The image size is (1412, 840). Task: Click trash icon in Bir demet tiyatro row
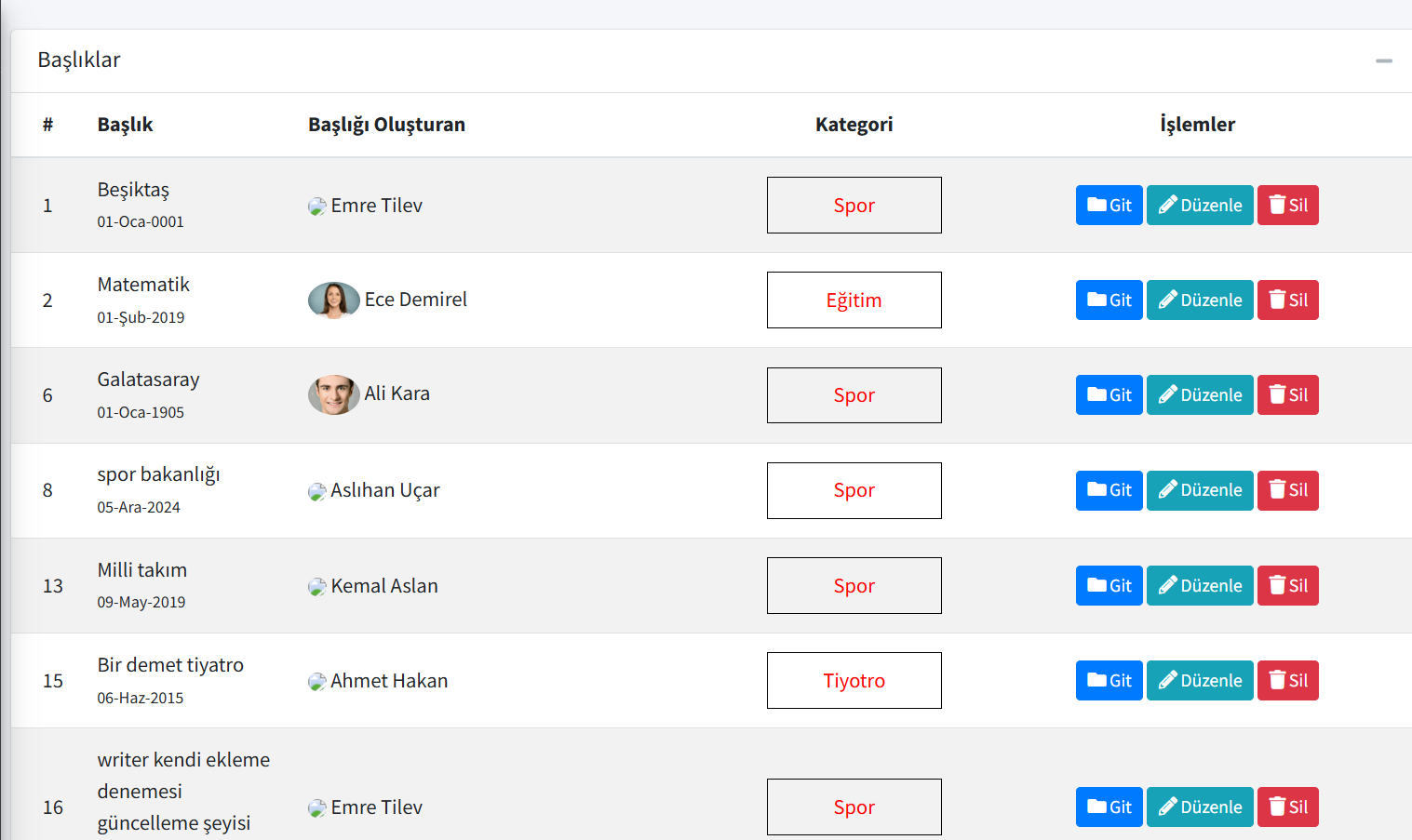[1277, 680]
